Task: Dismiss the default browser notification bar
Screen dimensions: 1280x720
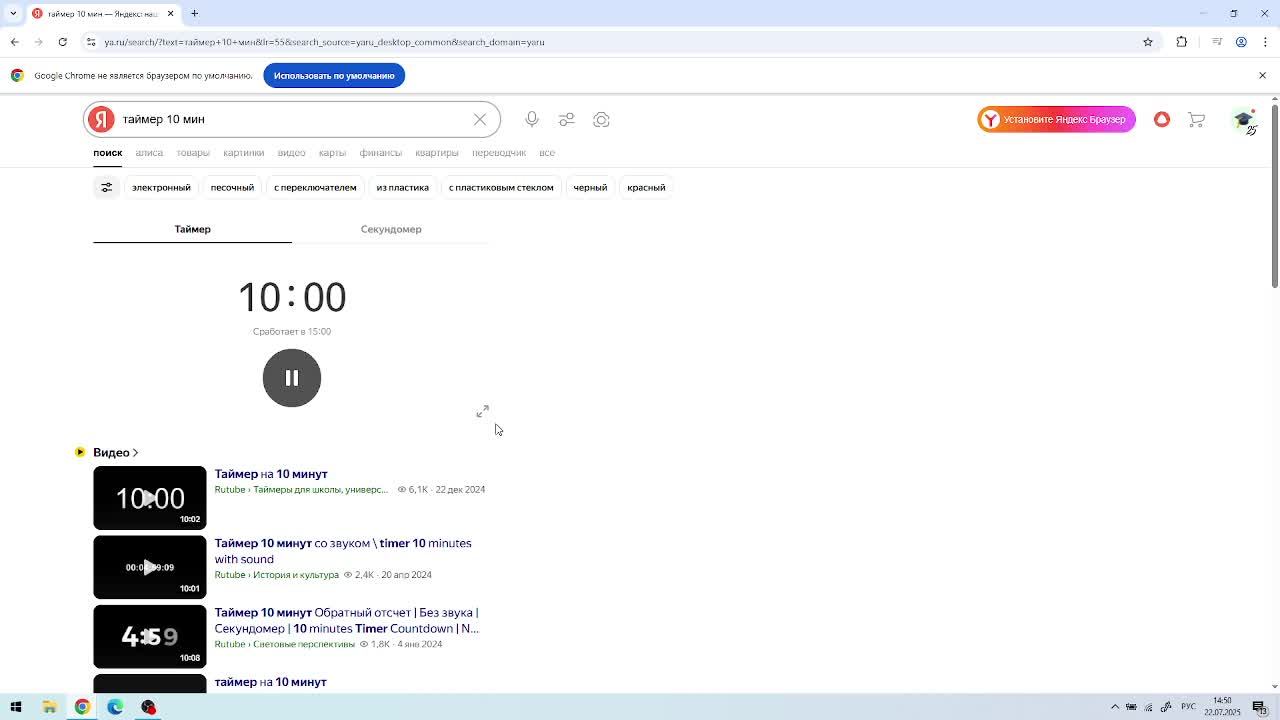Action: coord(1262,75)
